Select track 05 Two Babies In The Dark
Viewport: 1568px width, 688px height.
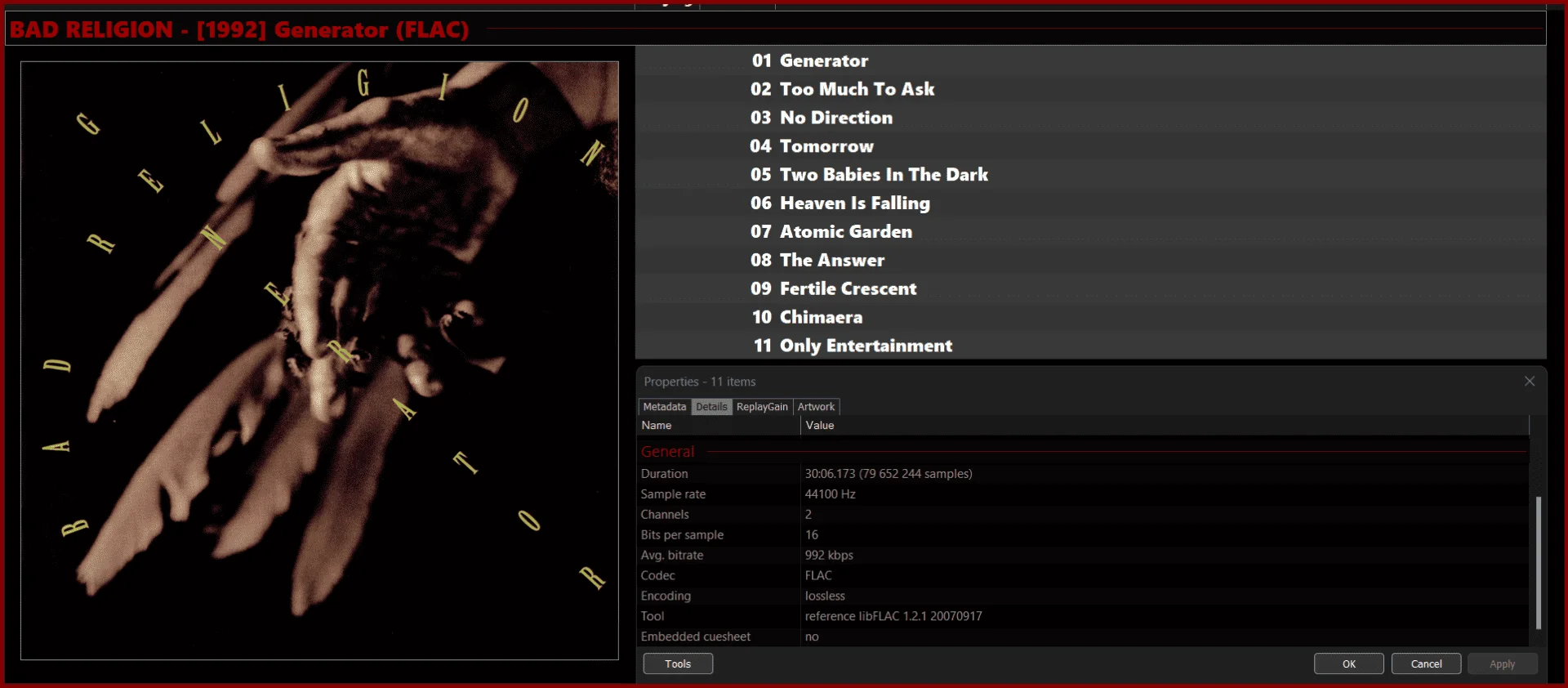(1091, 175)
